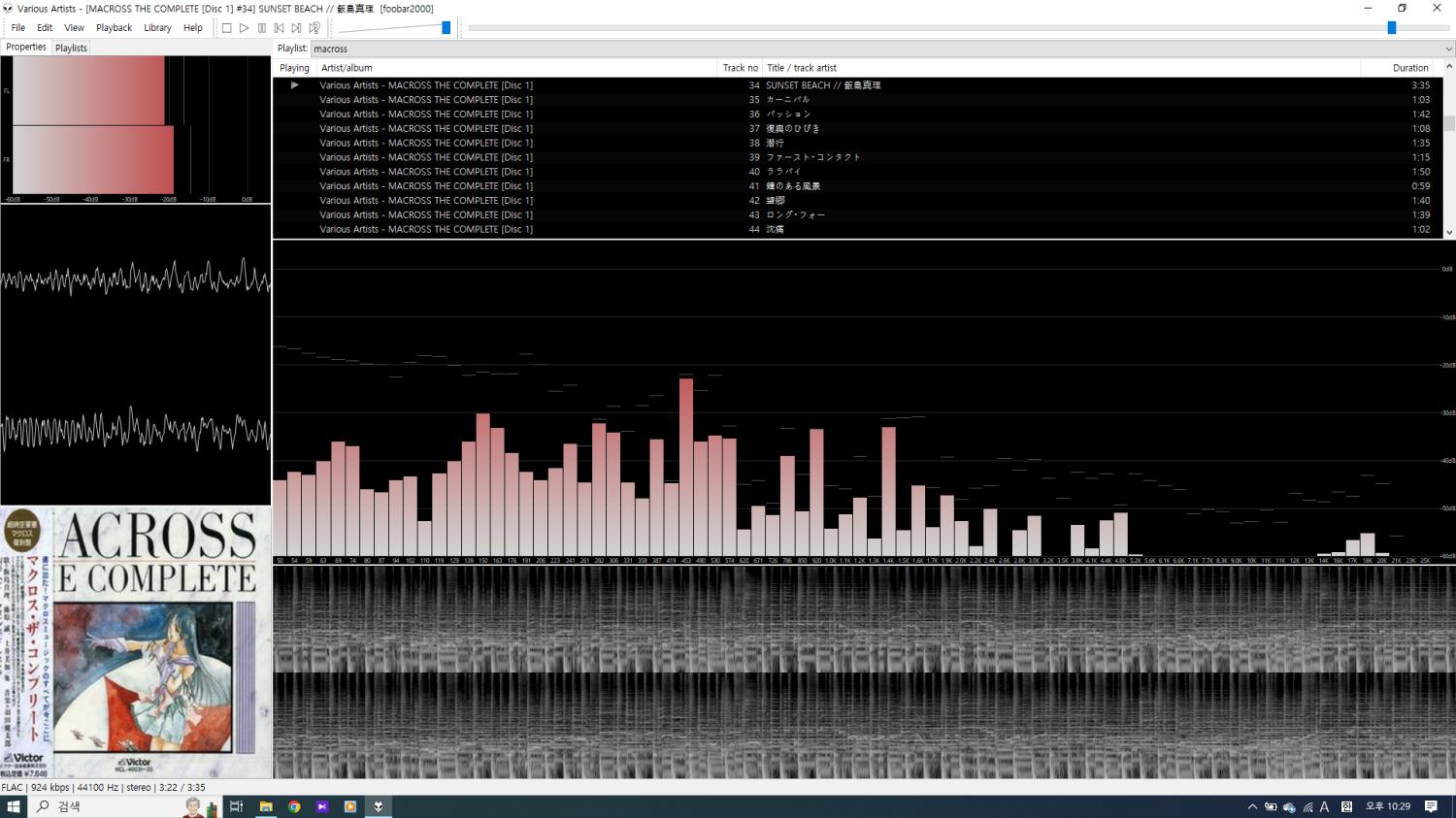The height and width of the screenshot is (818, 1456).
Task: Sort by the Track no column header
Action: coord(740,68)
